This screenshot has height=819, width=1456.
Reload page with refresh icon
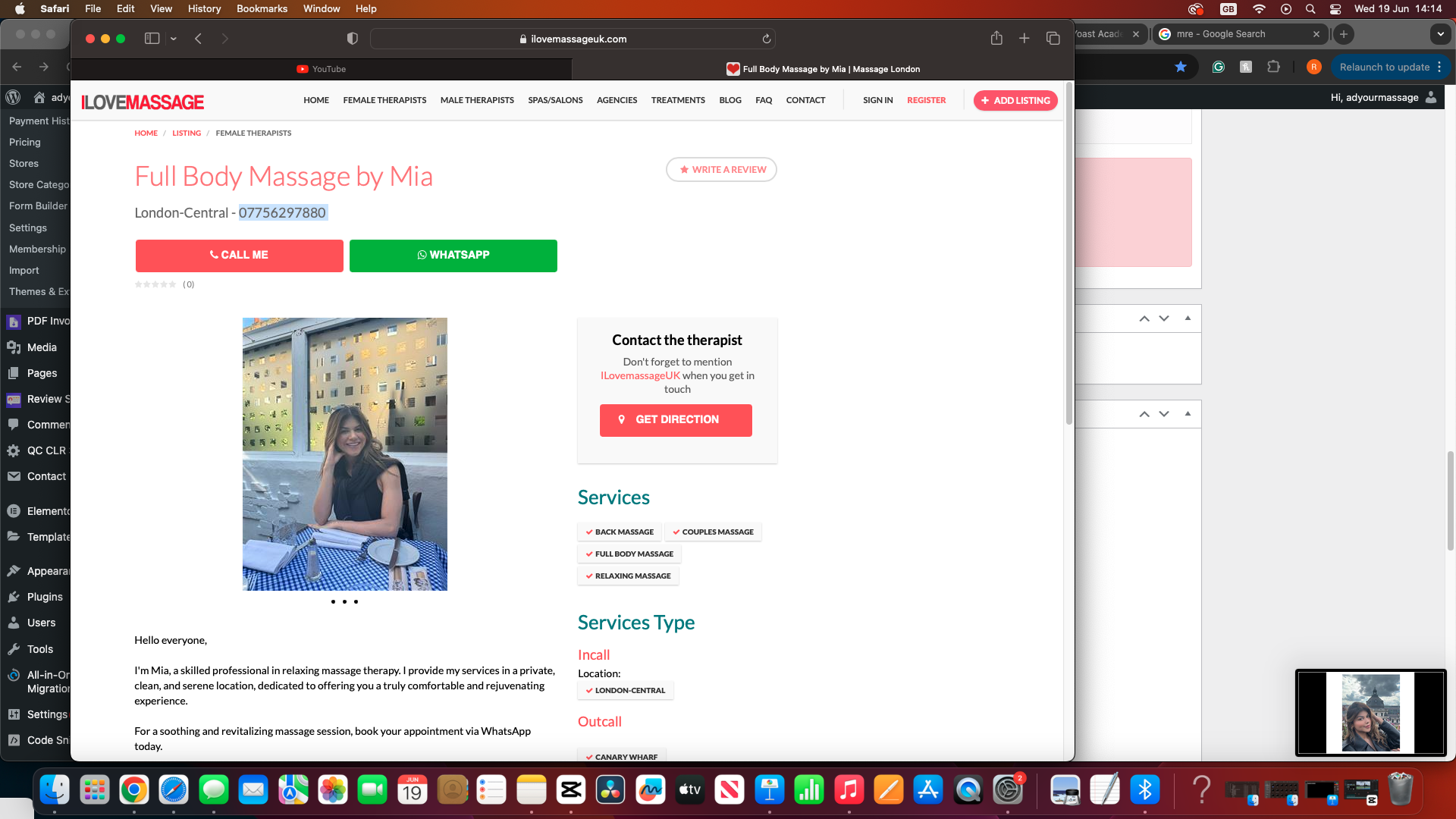click(767, 39)
